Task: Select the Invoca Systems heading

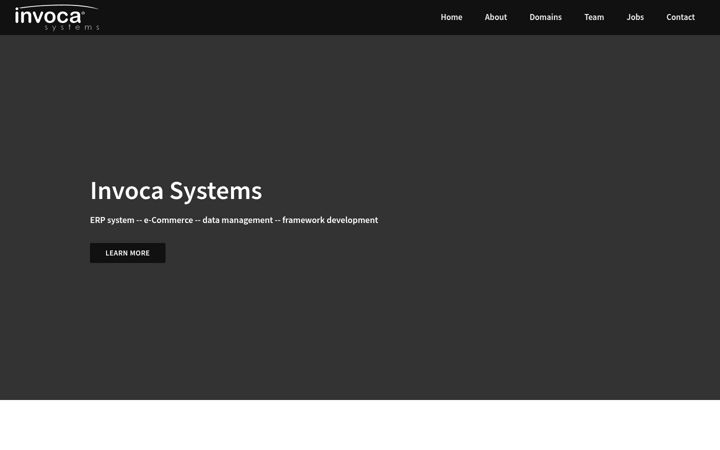Action: [176, 191]
